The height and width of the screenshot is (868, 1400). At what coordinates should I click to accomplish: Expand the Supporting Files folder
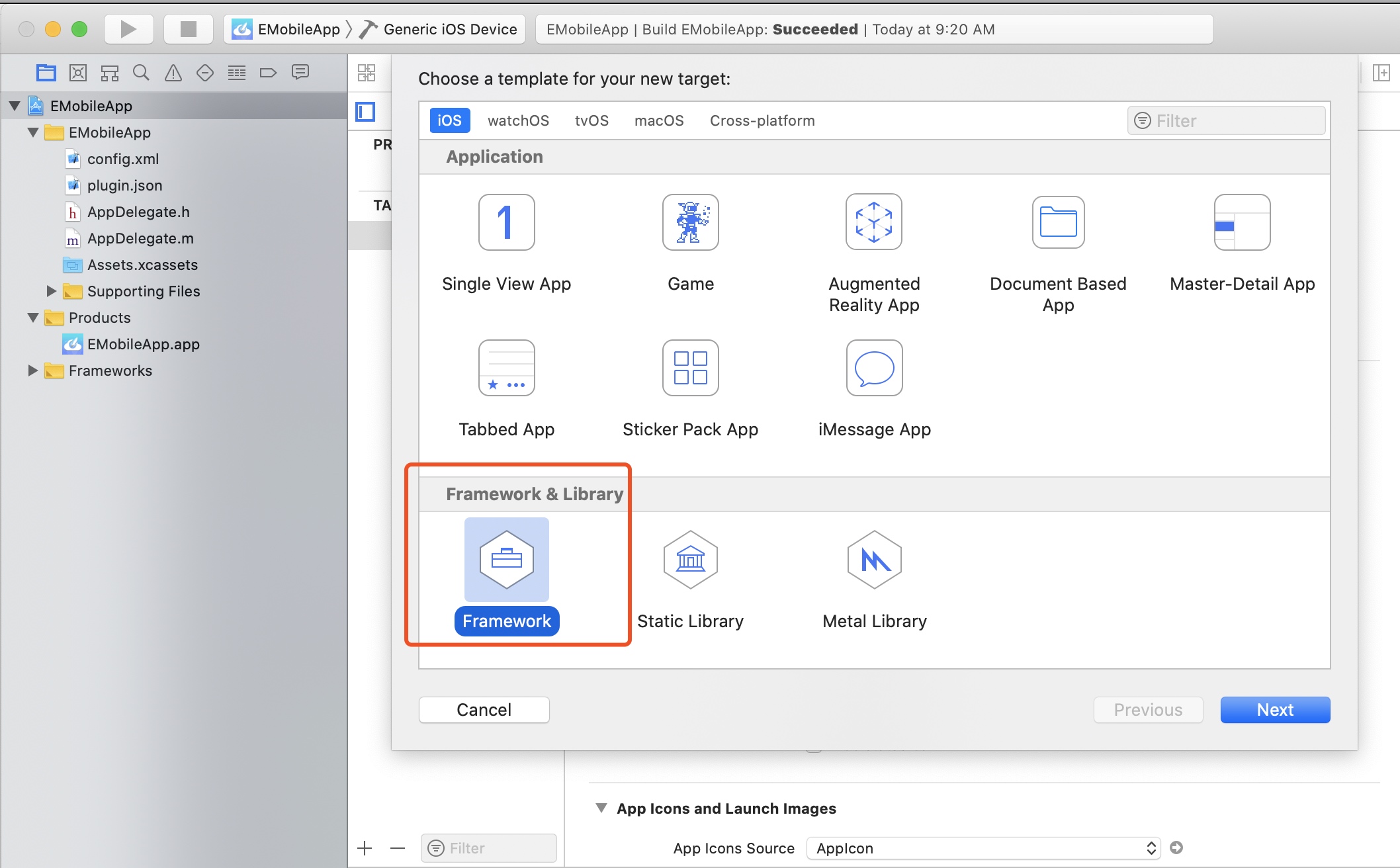coord(51,291)
